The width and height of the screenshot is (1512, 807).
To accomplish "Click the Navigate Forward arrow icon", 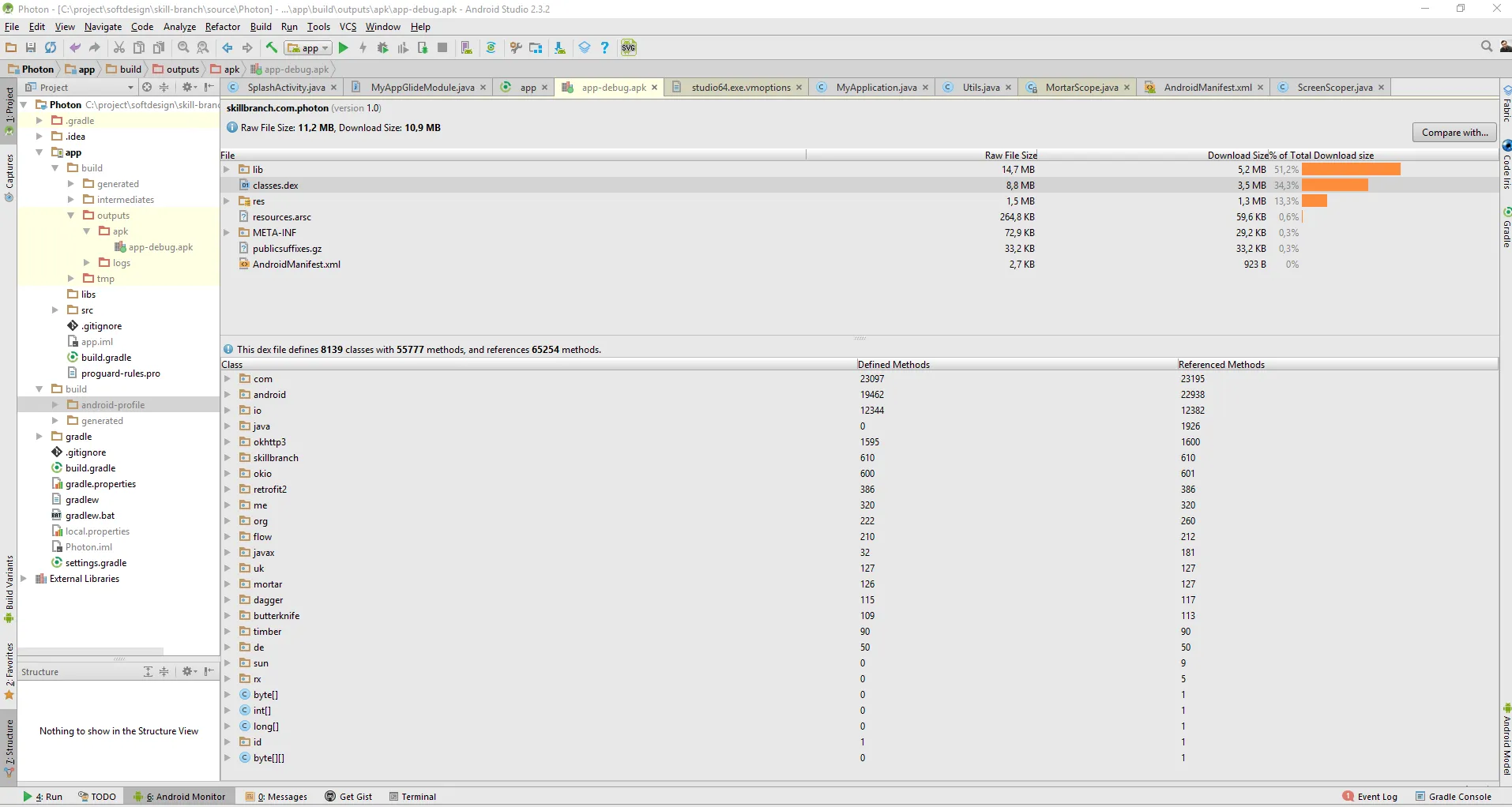I will pos(247,48).
